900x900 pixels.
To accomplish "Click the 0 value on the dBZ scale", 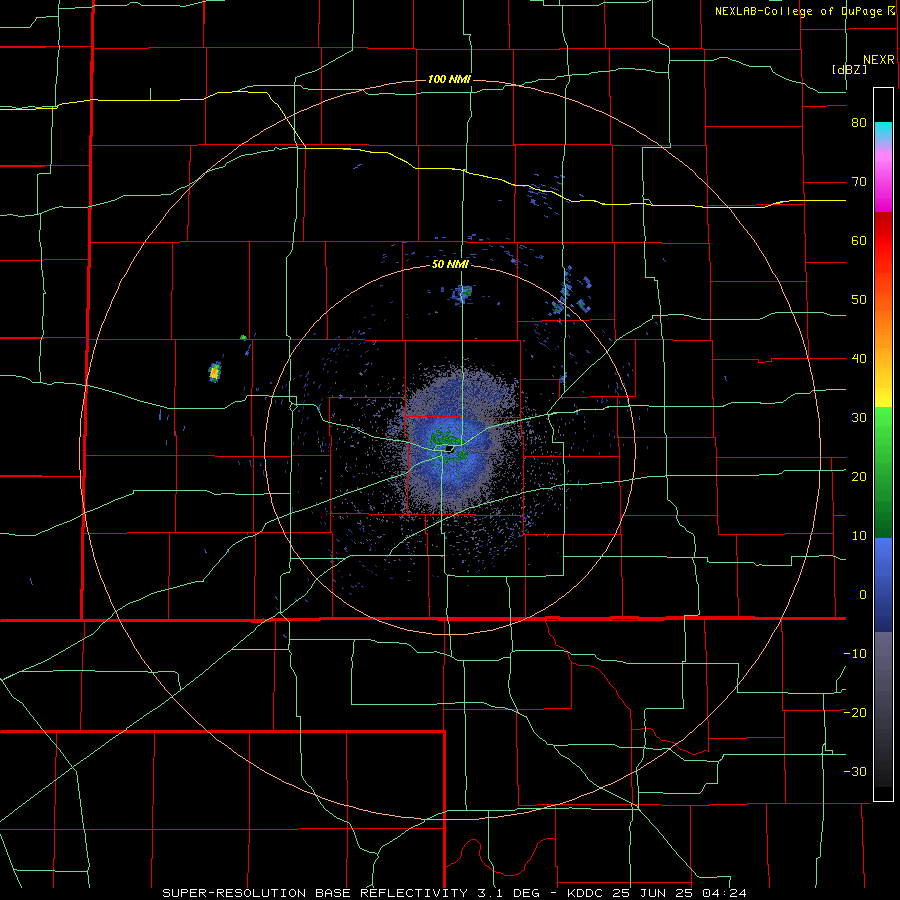I will 863,595.
